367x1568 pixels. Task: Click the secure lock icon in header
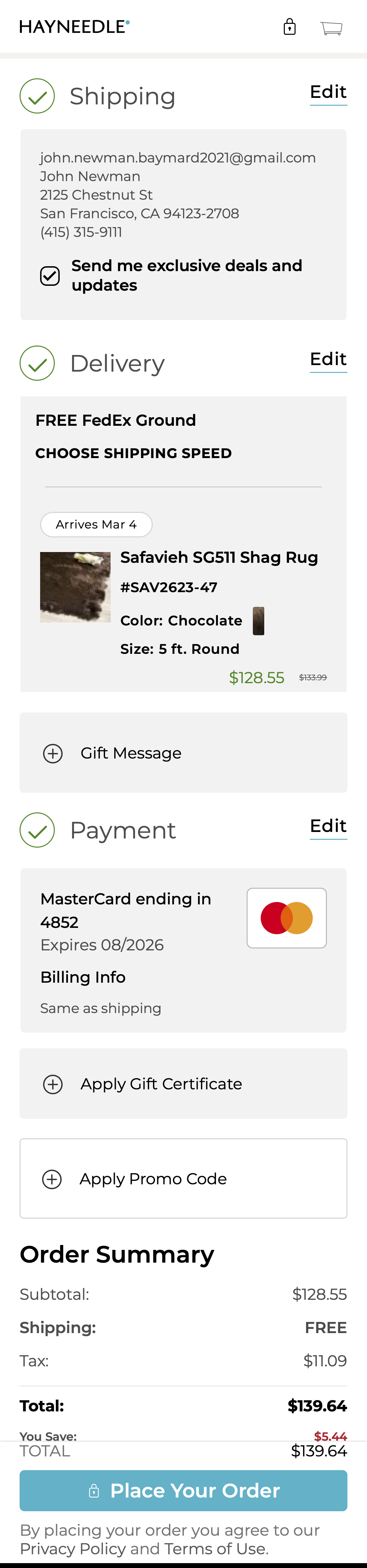290,27
